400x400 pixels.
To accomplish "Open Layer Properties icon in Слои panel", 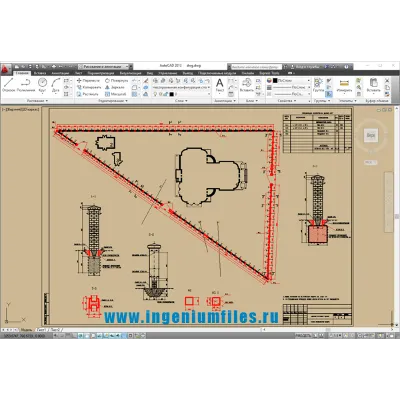I will [155, 81].
